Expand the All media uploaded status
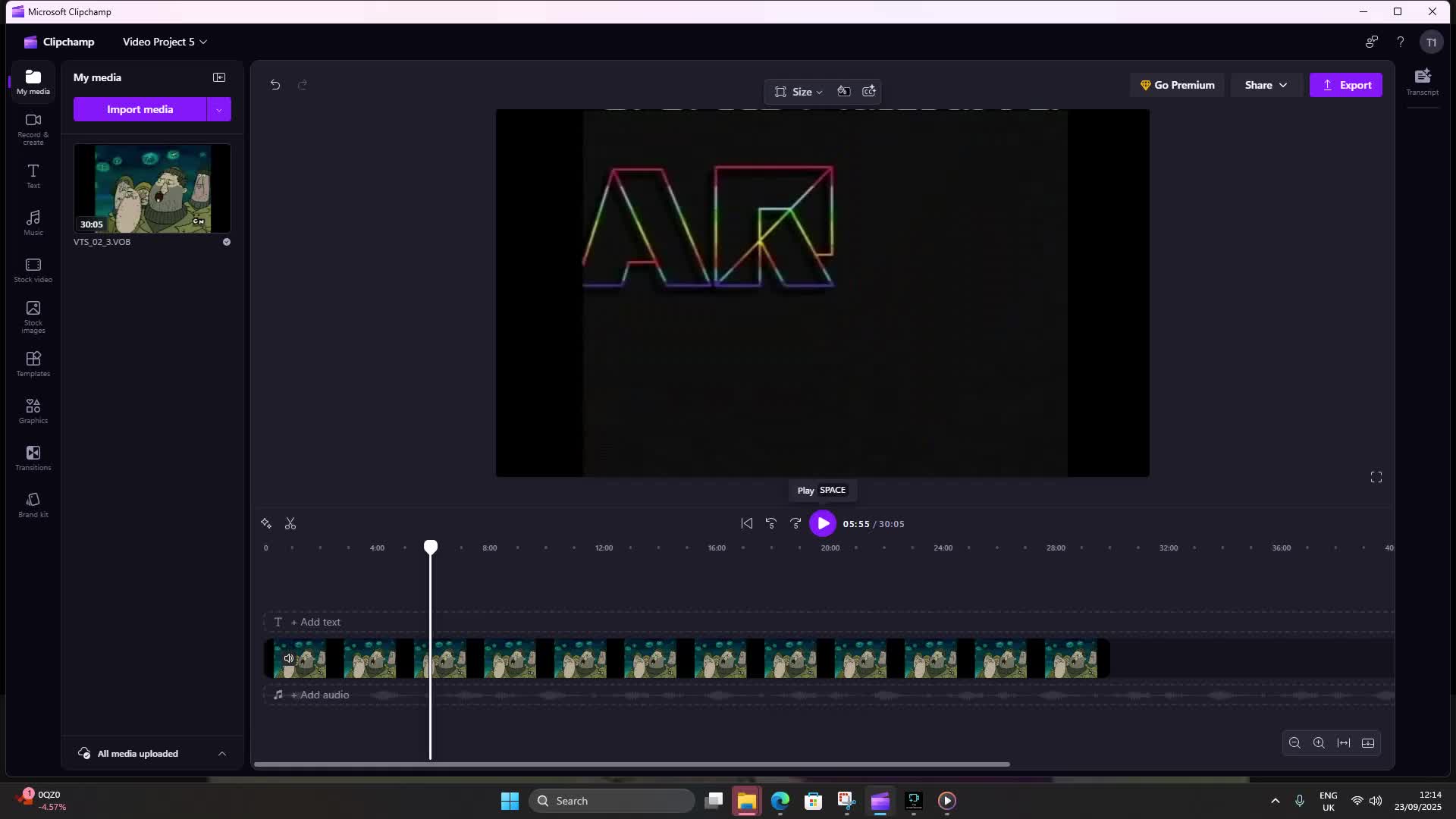This screenshot has width=1456, height=819. (x=222, y=754)
